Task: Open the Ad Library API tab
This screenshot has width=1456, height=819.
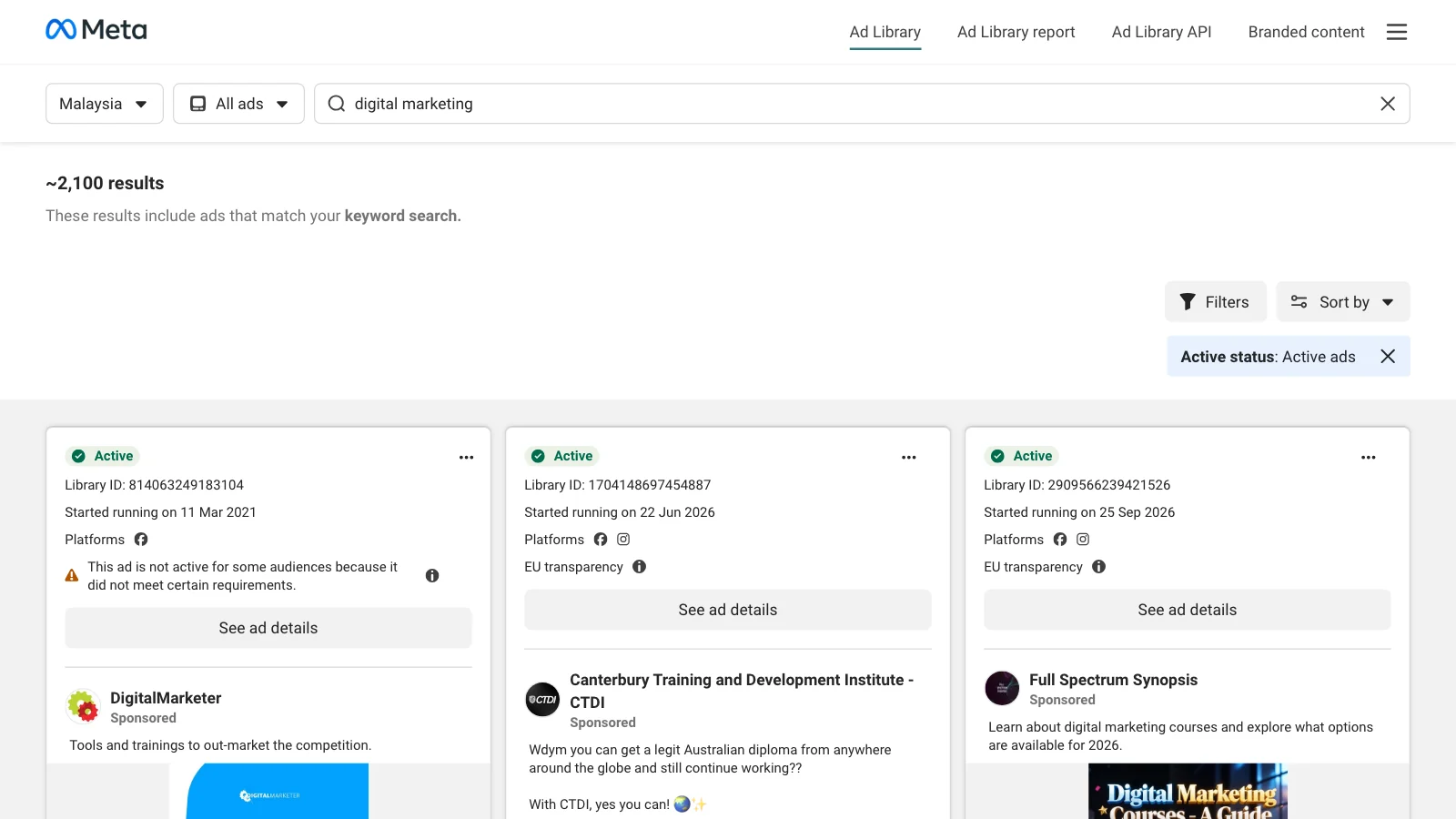Action: [1162, 32]
